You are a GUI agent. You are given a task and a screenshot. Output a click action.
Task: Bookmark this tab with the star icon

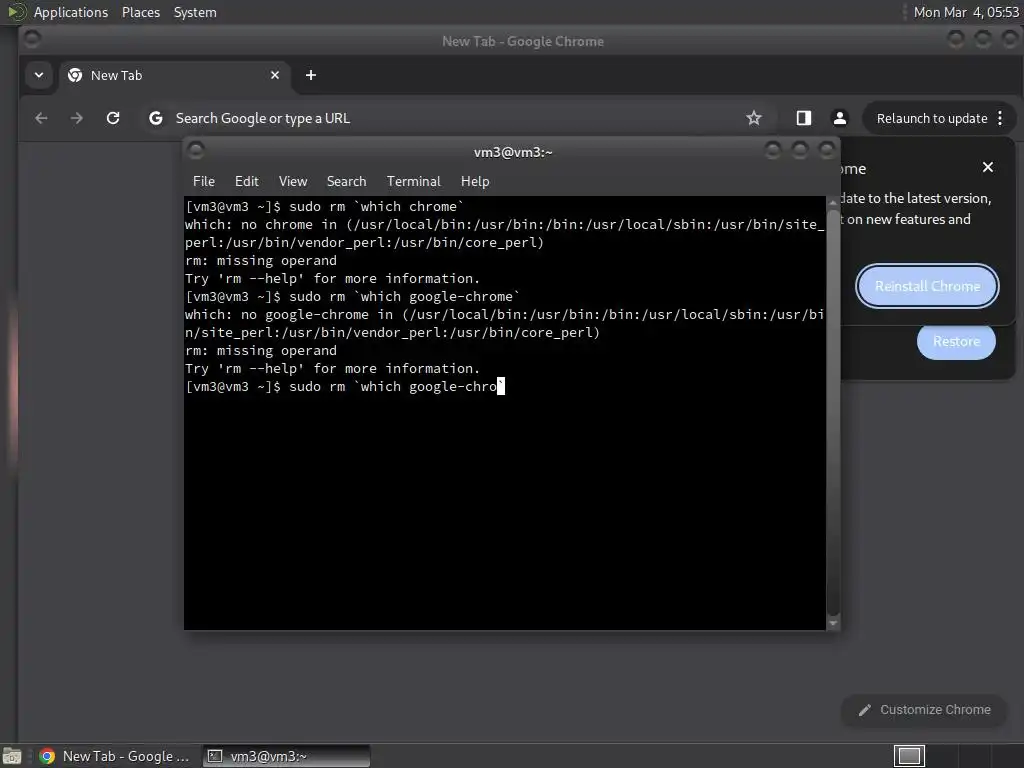click(754, 118)
